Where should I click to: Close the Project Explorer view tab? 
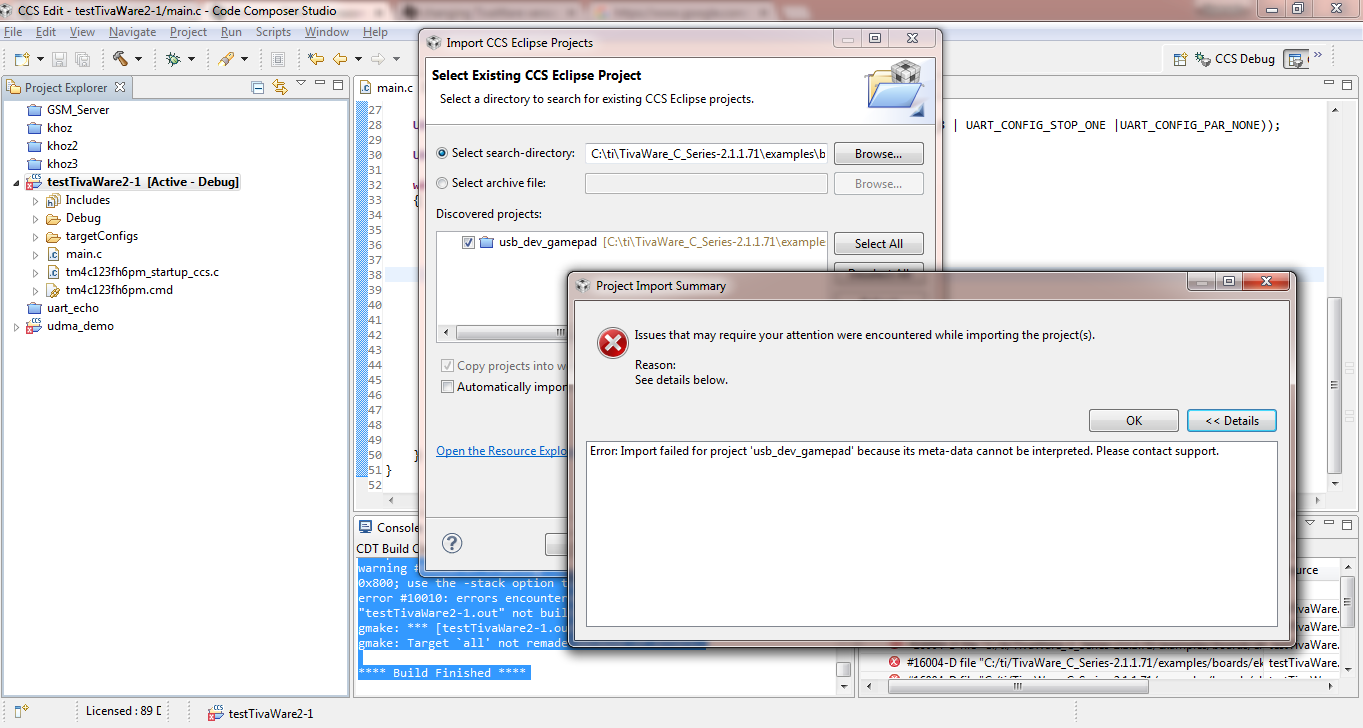(120, 87)
